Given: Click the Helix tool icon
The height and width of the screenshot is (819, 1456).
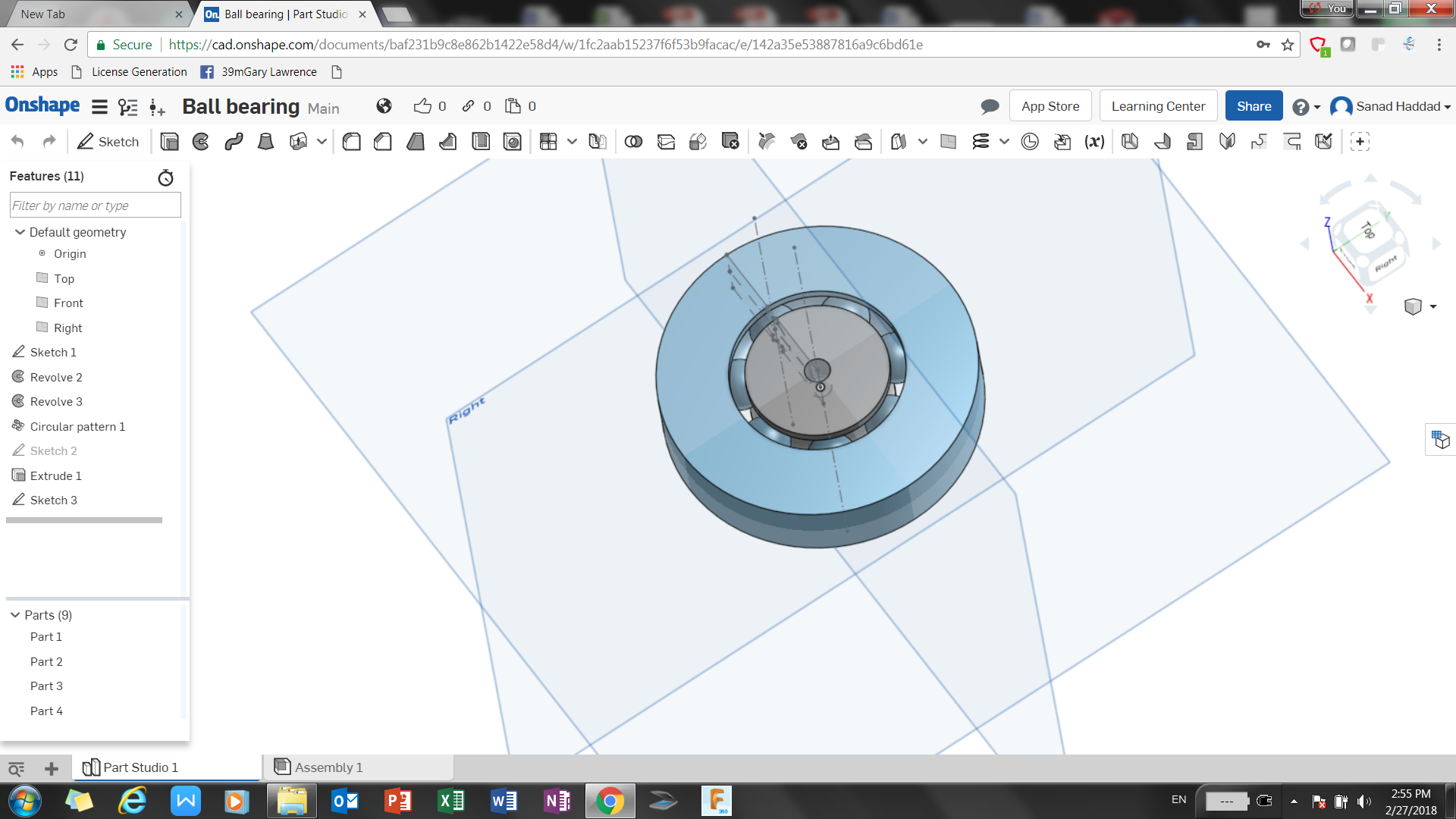Looking at the screenshot, I should (x=981, y=142).
